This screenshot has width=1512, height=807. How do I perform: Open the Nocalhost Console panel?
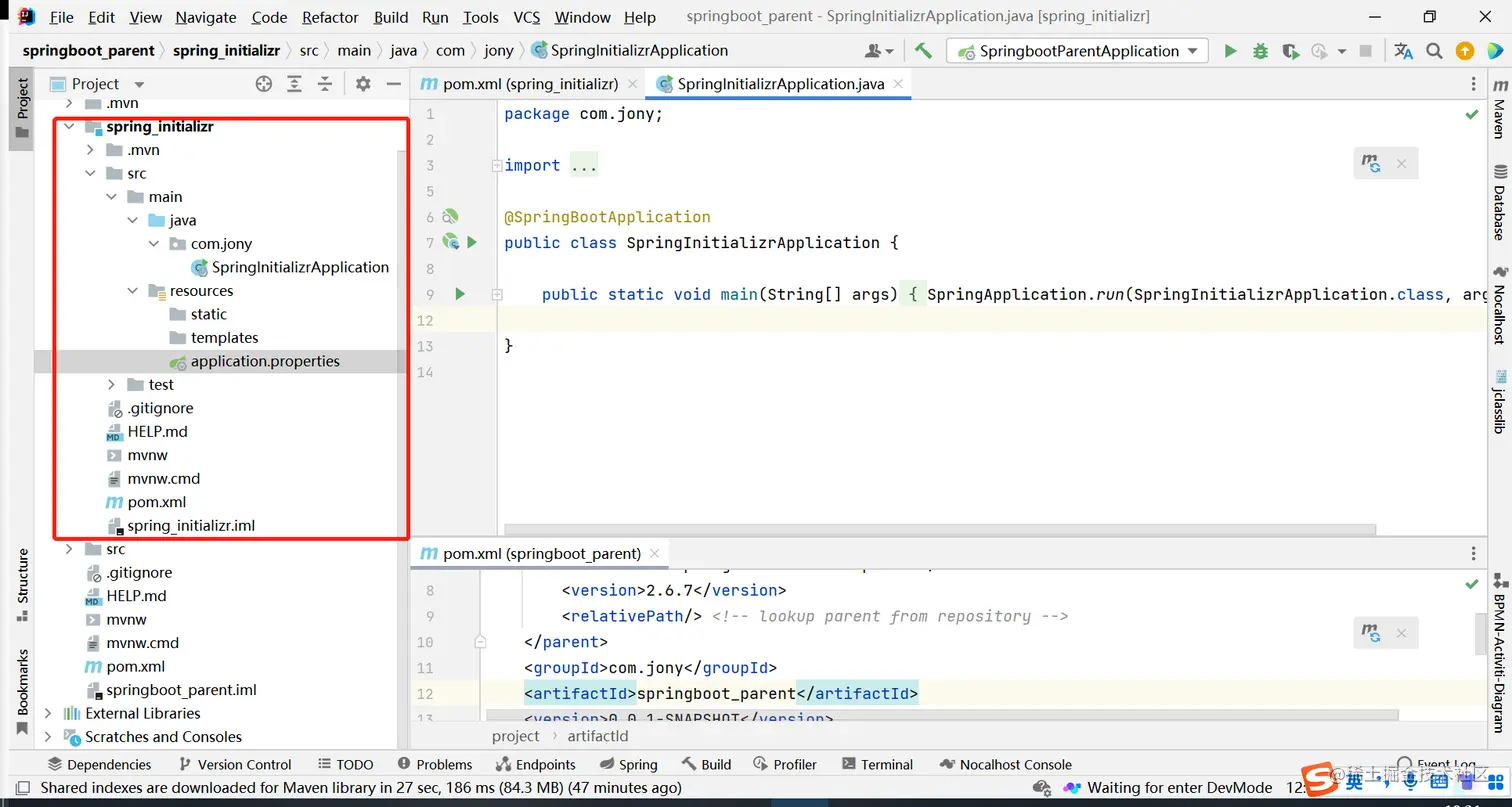(x=1005, y=764)
